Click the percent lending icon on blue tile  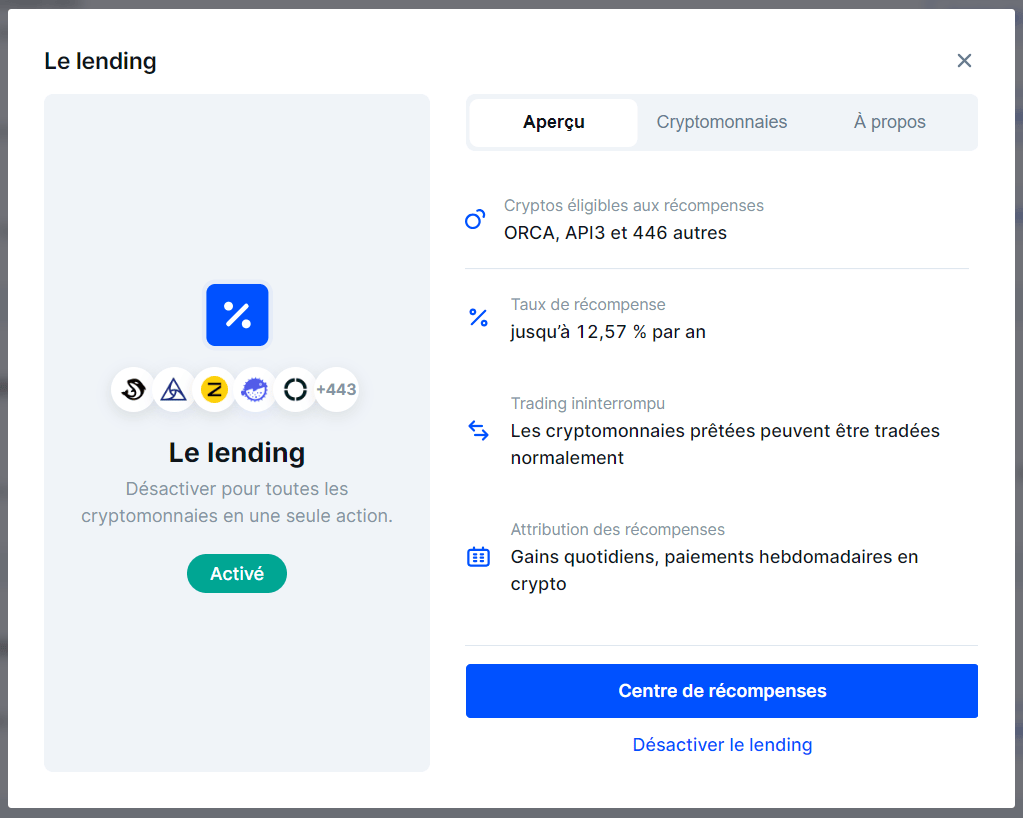[x=236, y=314]
